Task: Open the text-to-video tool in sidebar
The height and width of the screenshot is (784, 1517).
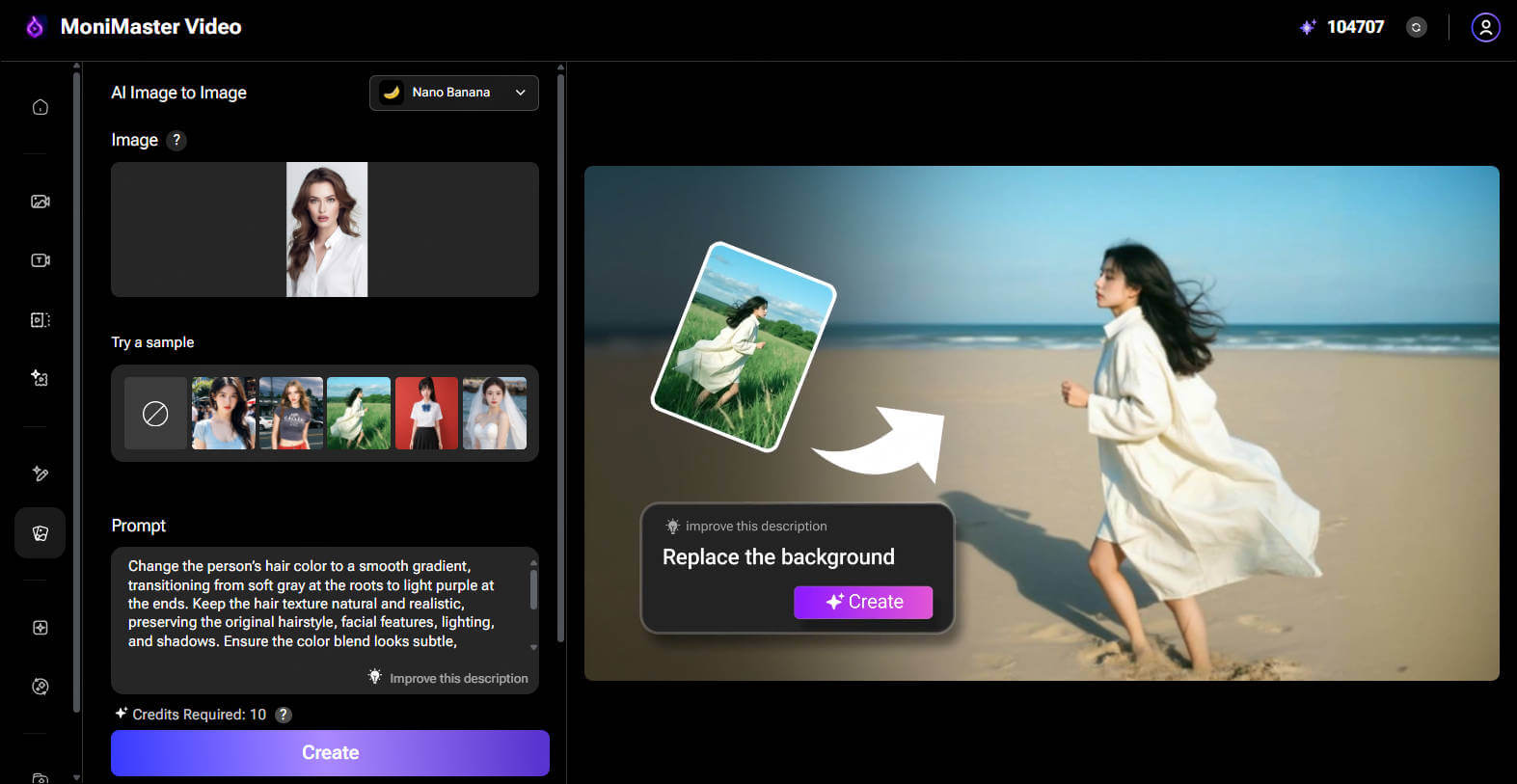Action: [41, 260]
